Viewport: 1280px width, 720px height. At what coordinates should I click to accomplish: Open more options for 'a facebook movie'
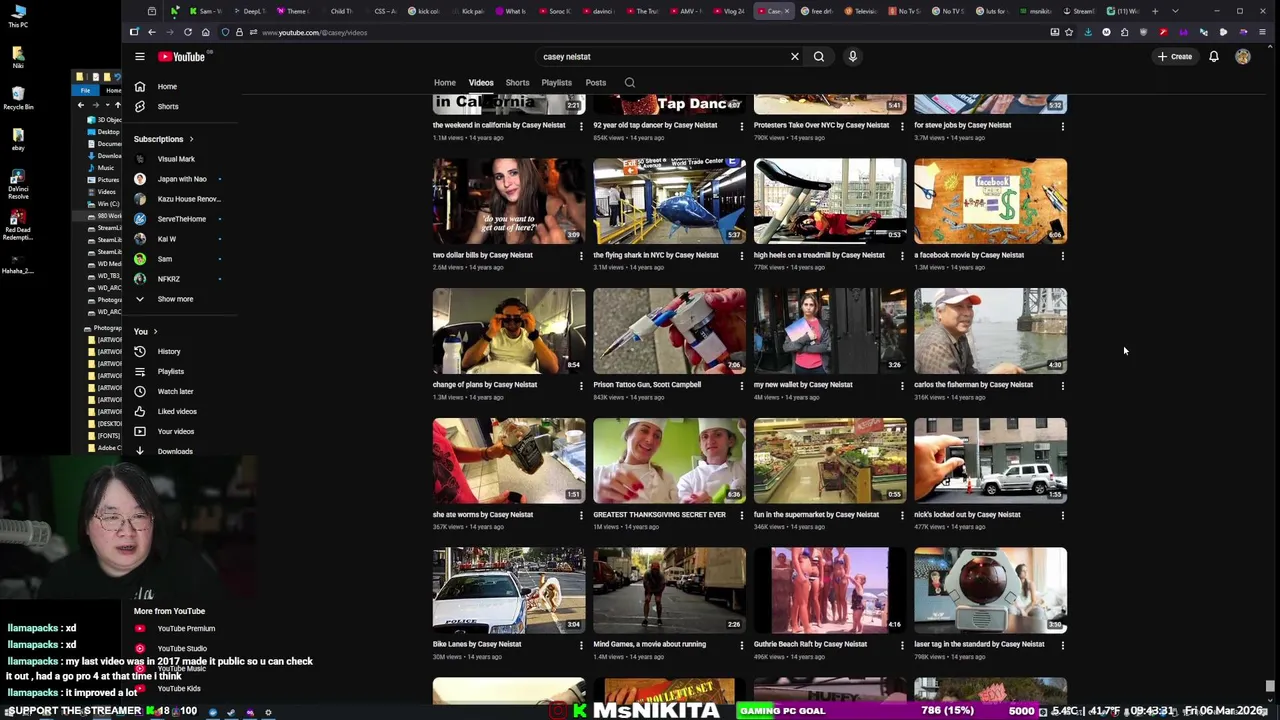[x=1062, y=256]
